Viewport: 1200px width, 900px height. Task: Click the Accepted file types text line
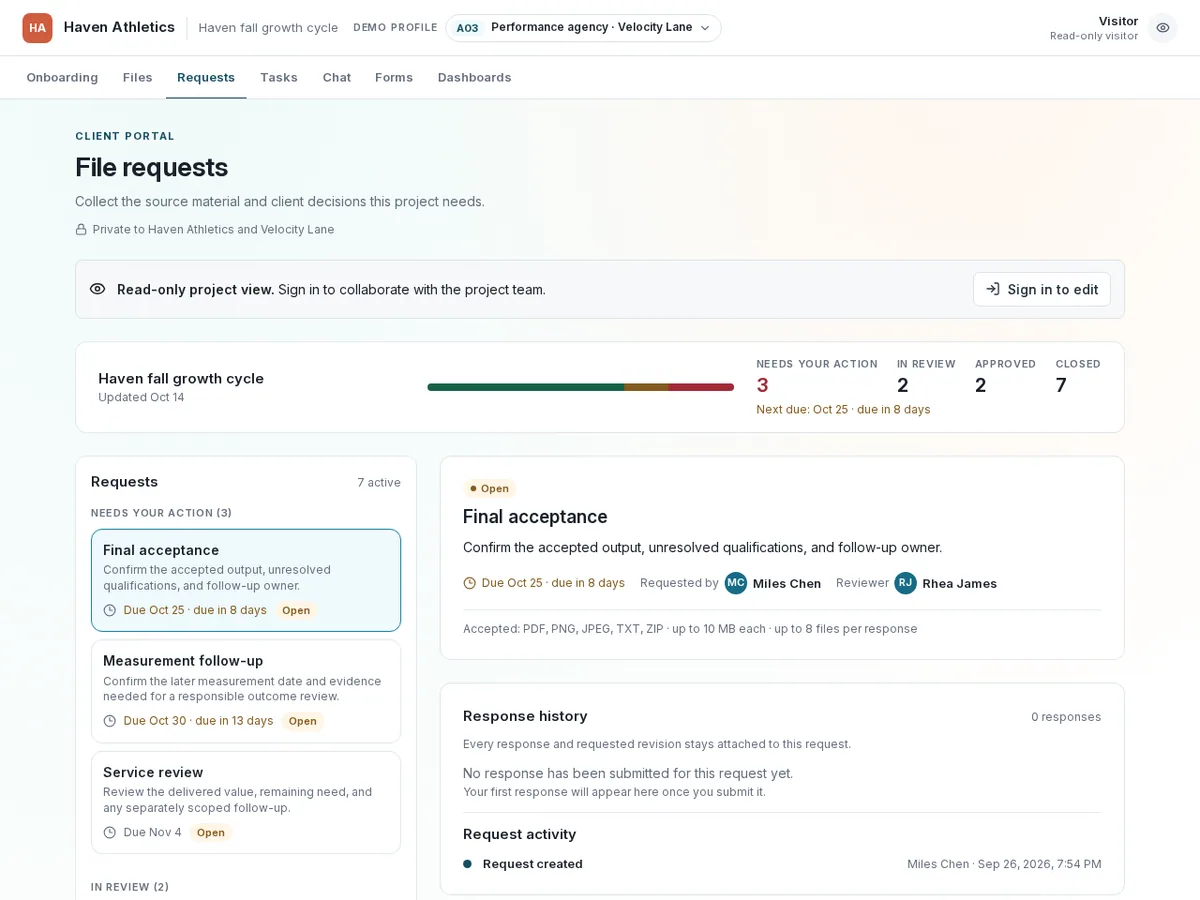690,629
